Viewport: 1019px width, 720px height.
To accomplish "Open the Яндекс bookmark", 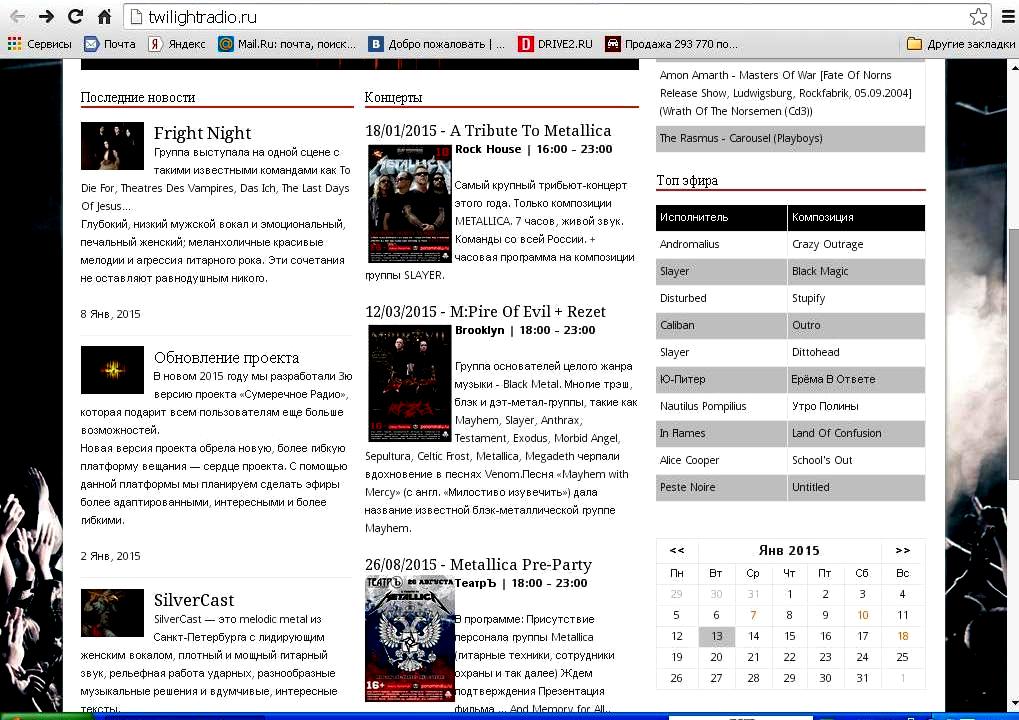I will click(177, 44).
